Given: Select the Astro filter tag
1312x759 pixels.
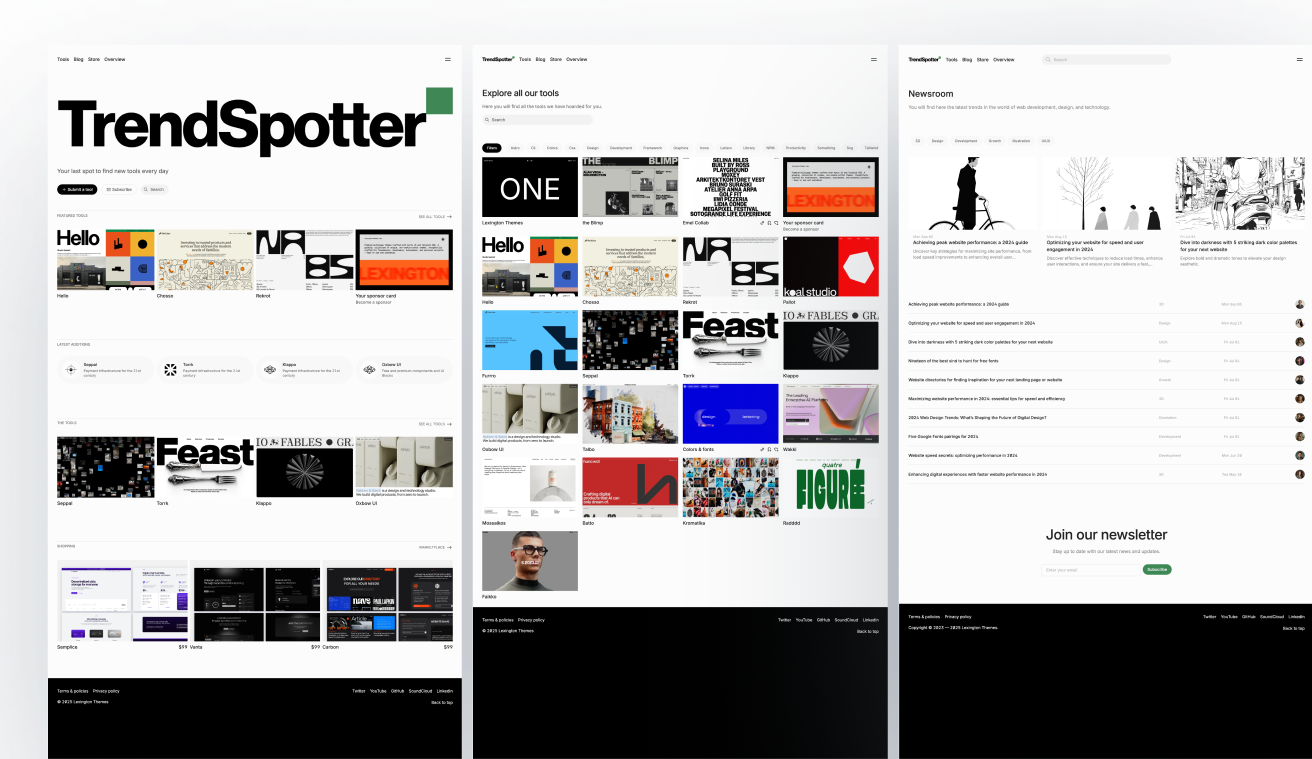Looking at the screenshot, I should (x=515, y=148).
